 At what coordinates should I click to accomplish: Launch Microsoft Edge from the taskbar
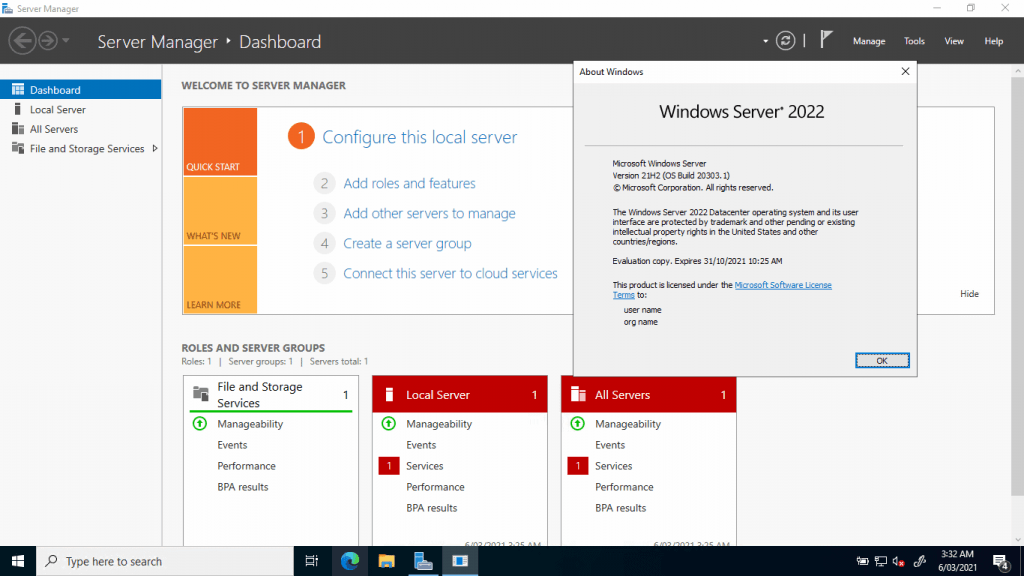point(349,561)
